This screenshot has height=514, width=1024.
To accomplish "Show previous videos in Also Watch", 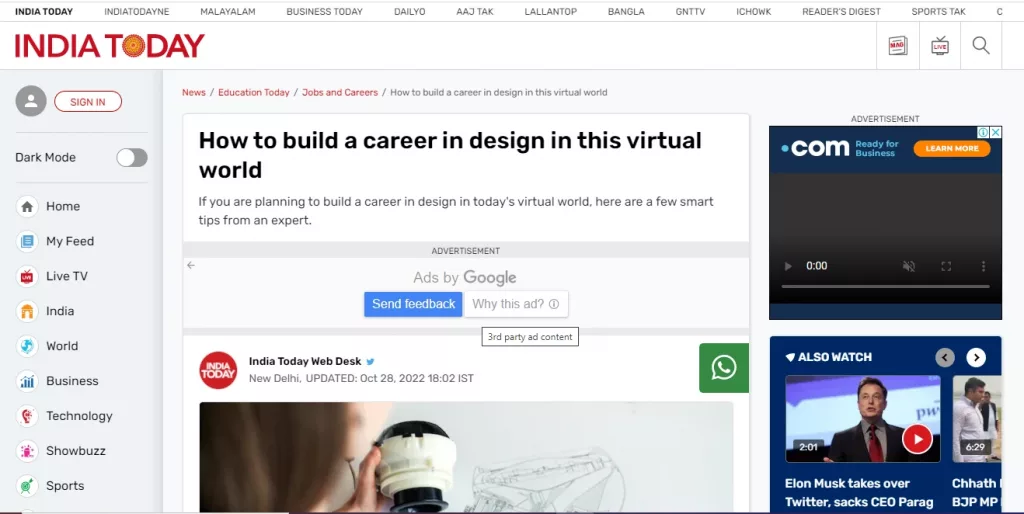I will (x=945, y=357).
